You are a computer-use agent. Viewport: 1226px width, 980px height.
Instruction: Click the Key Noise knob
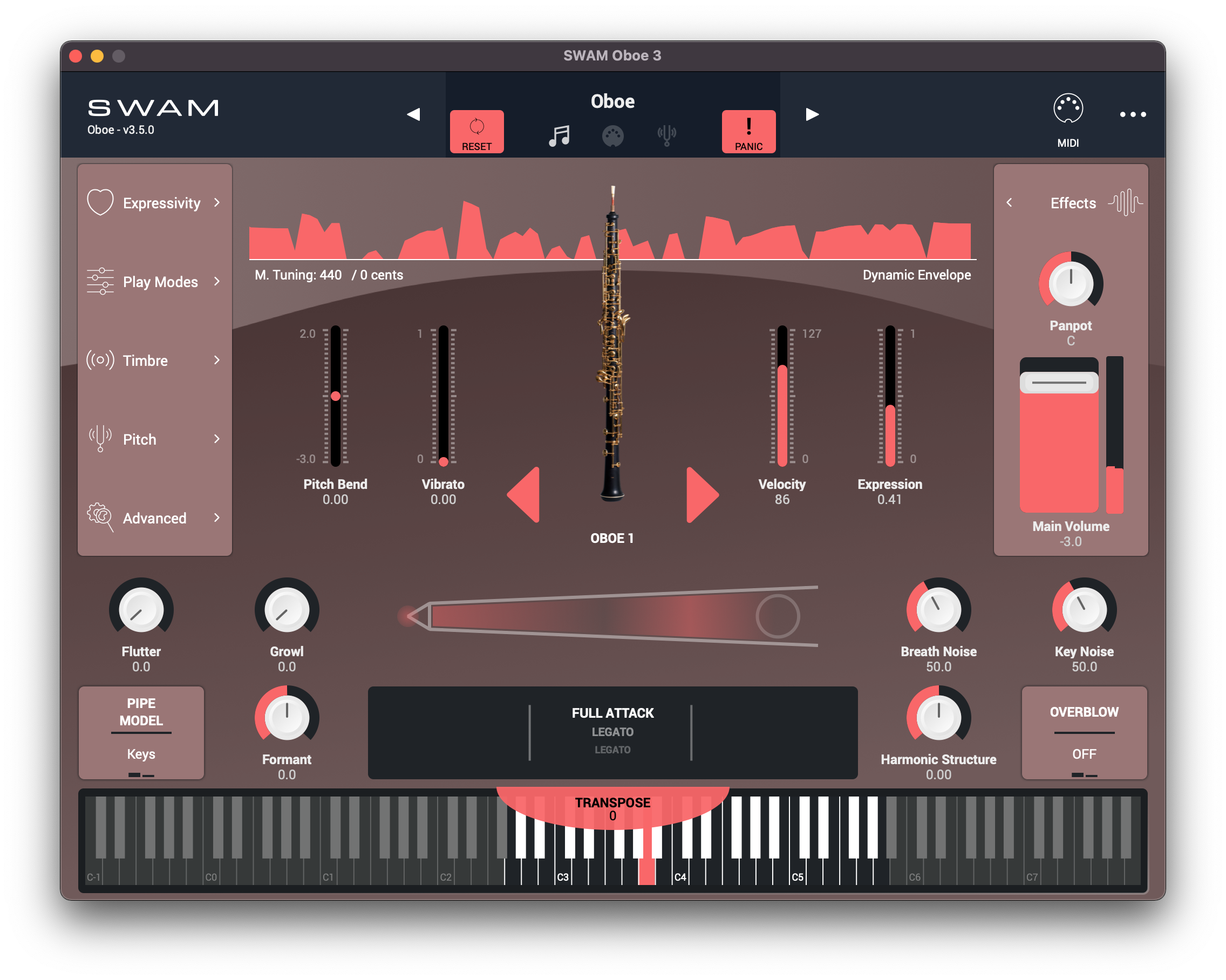coord(1084,609)
